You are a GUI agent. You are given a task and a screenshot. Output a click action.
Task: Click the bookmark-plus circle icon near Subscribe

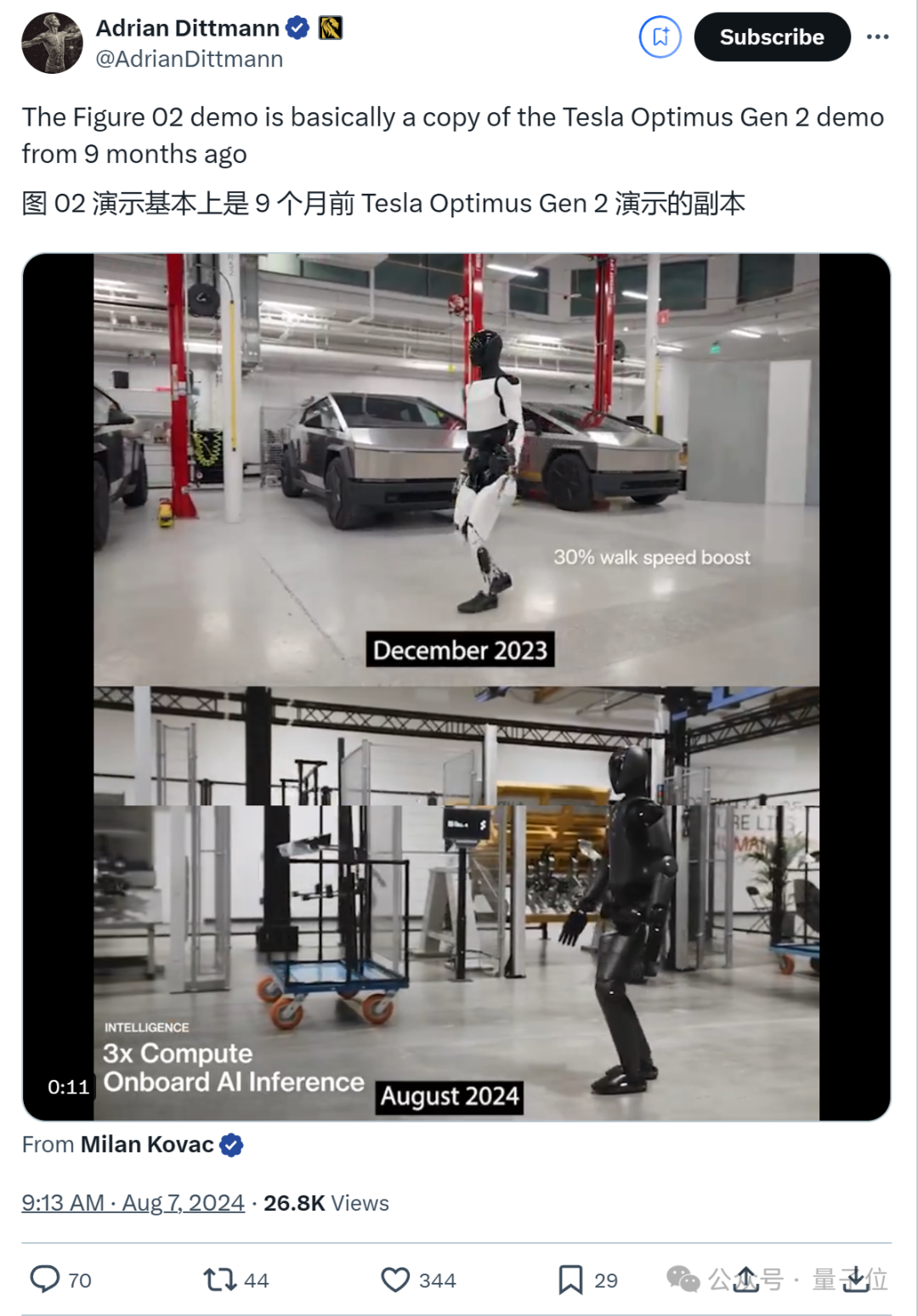click(660, 37)
